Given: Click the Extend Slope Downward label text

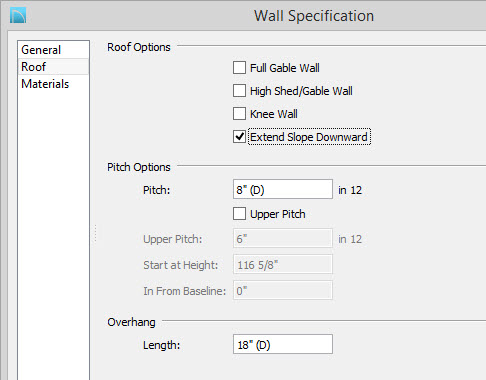Looking at the screenshot, I should (309, 137).
